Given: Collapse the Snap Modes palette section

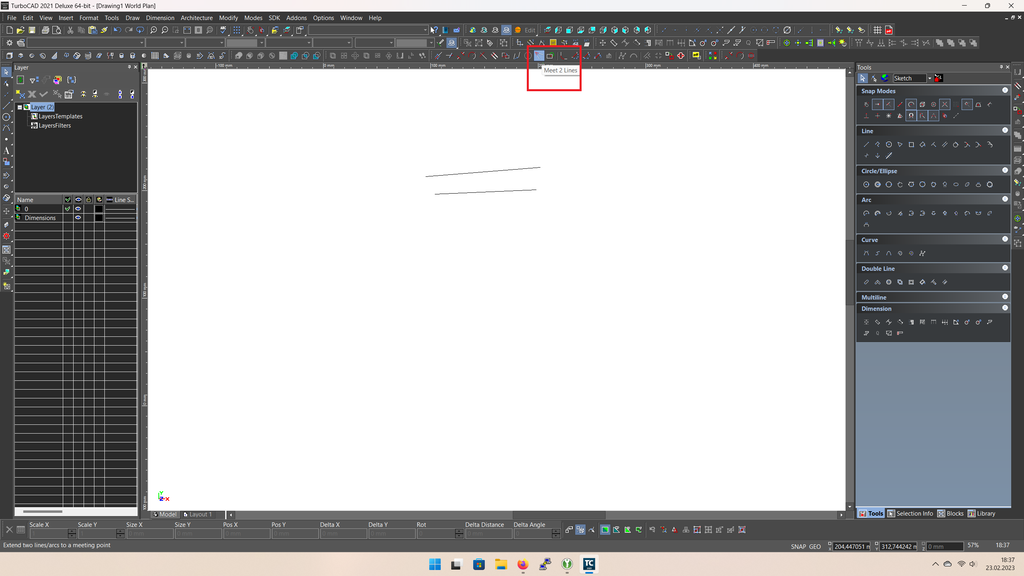Looking at the screenshot, I should click(x=1005, y=91).
